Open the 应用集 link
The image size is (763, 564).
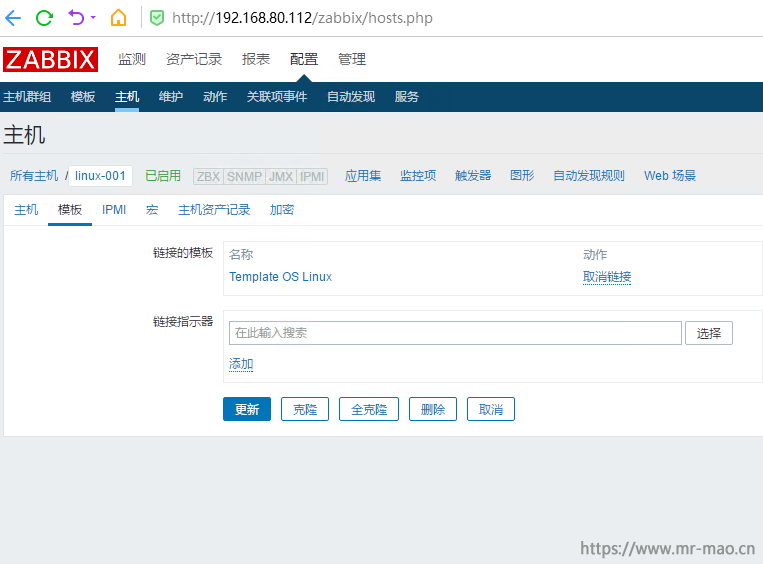[x=363, y=176]
